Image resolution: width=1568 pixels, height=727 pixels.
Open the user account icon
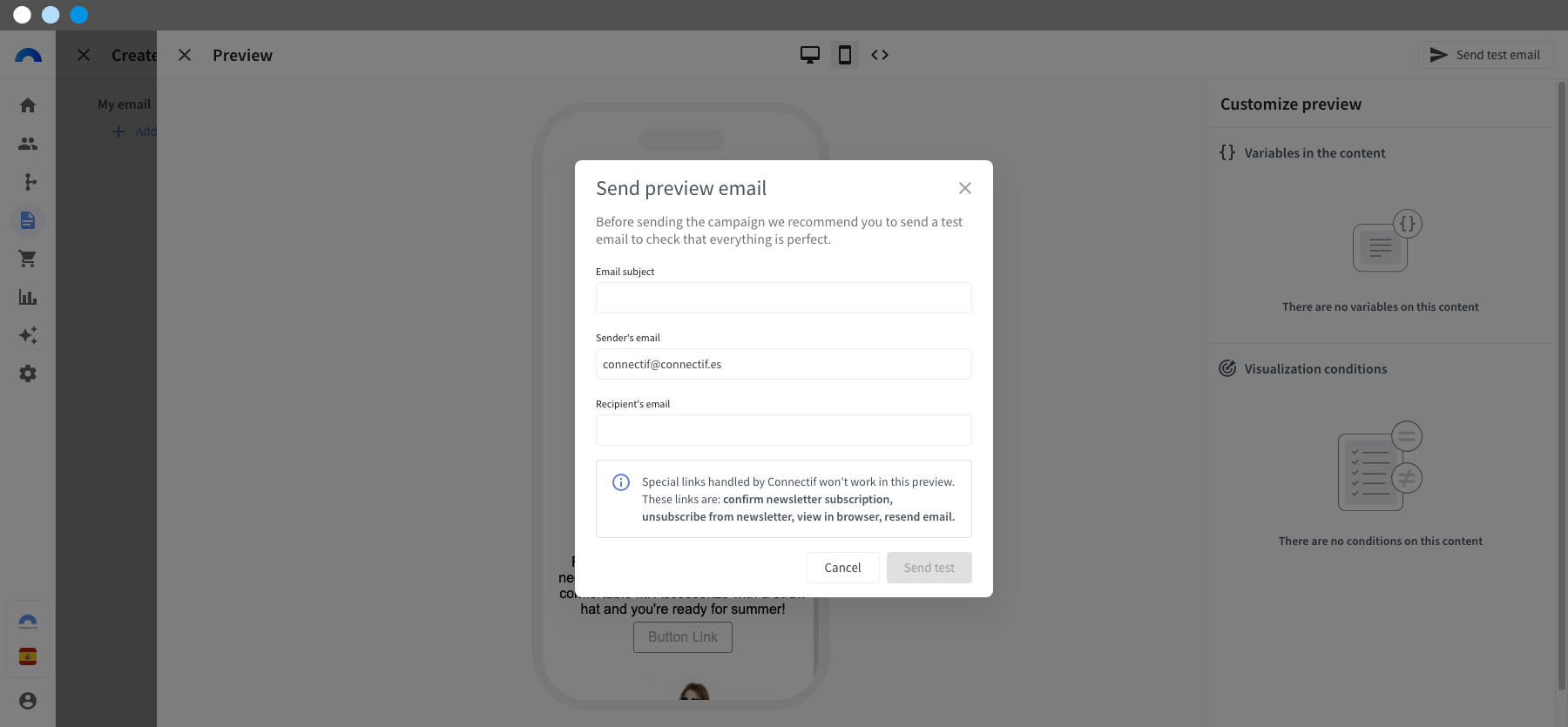[x=28, y=701]
